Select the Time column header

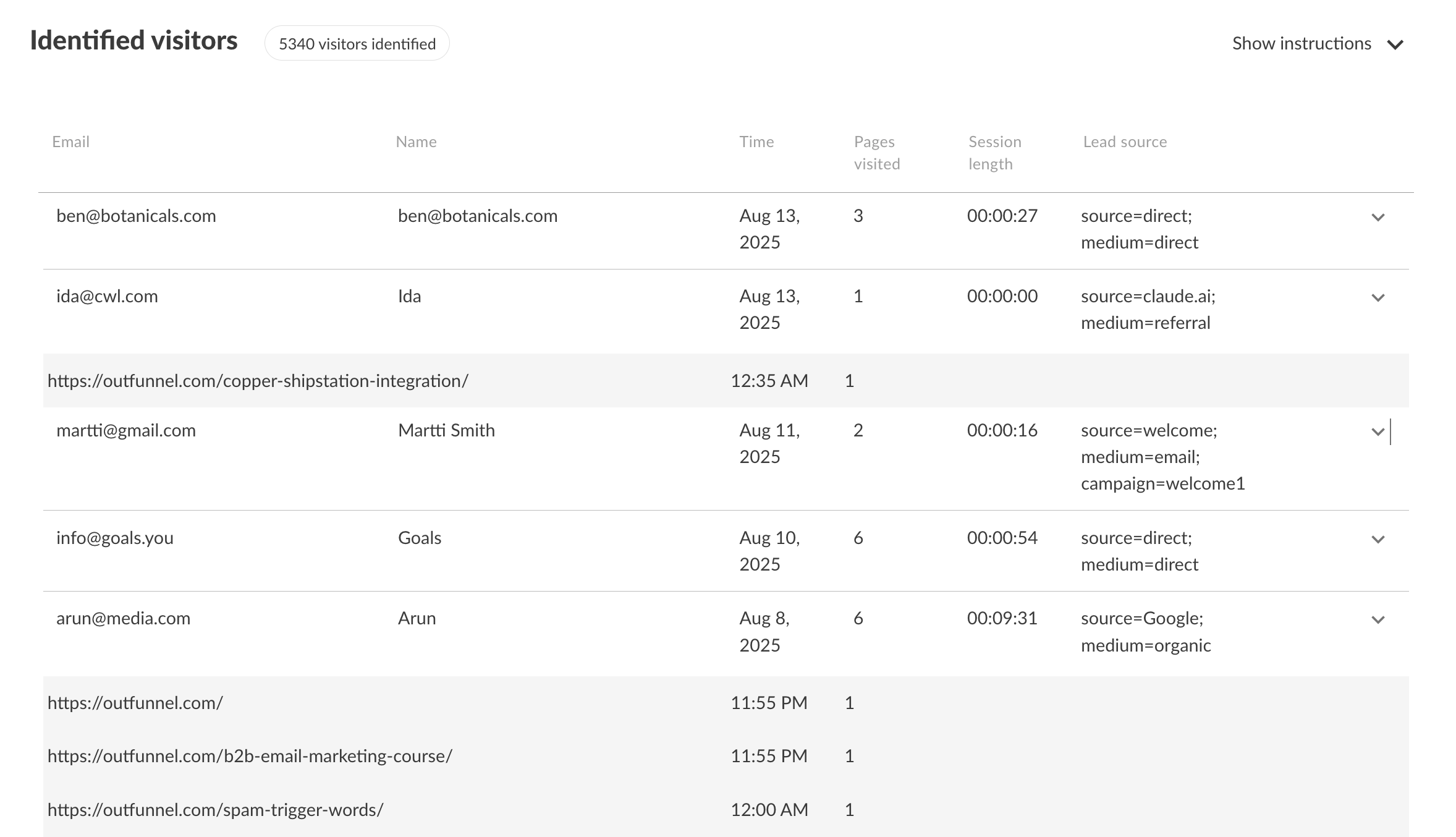tap(756, 142)
